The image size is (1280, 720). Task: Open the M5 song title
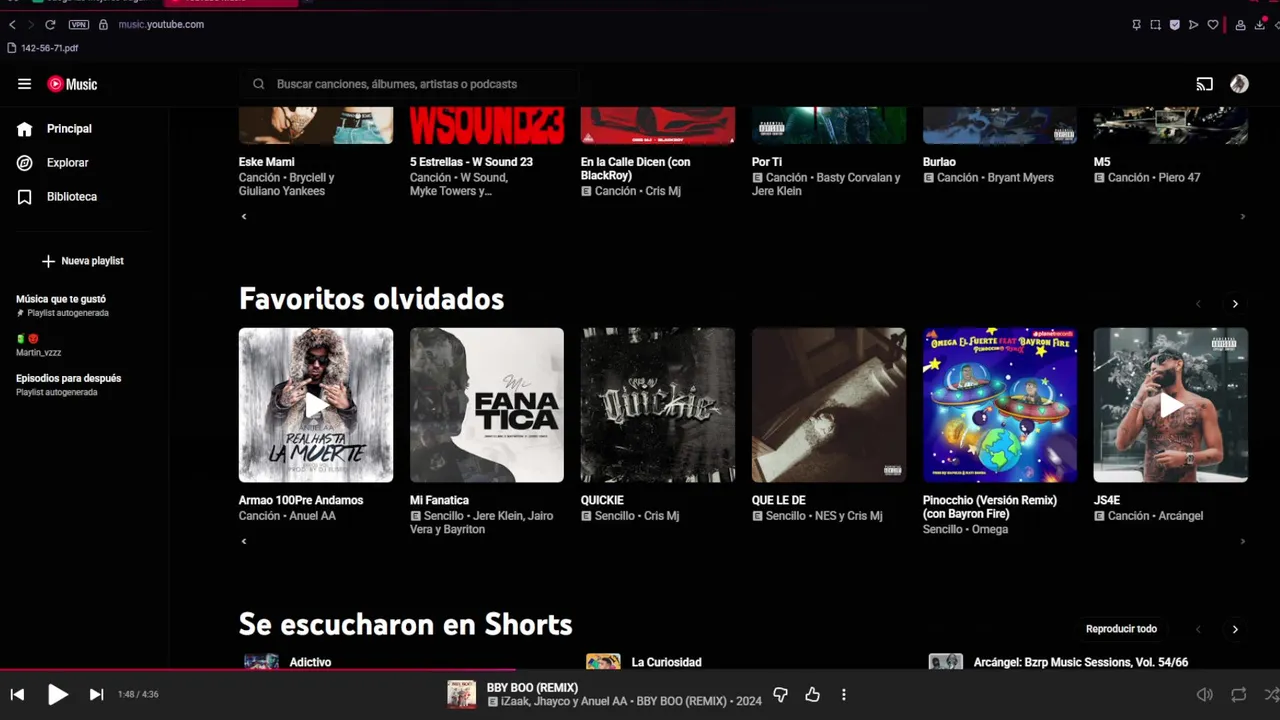[1102, 162]
